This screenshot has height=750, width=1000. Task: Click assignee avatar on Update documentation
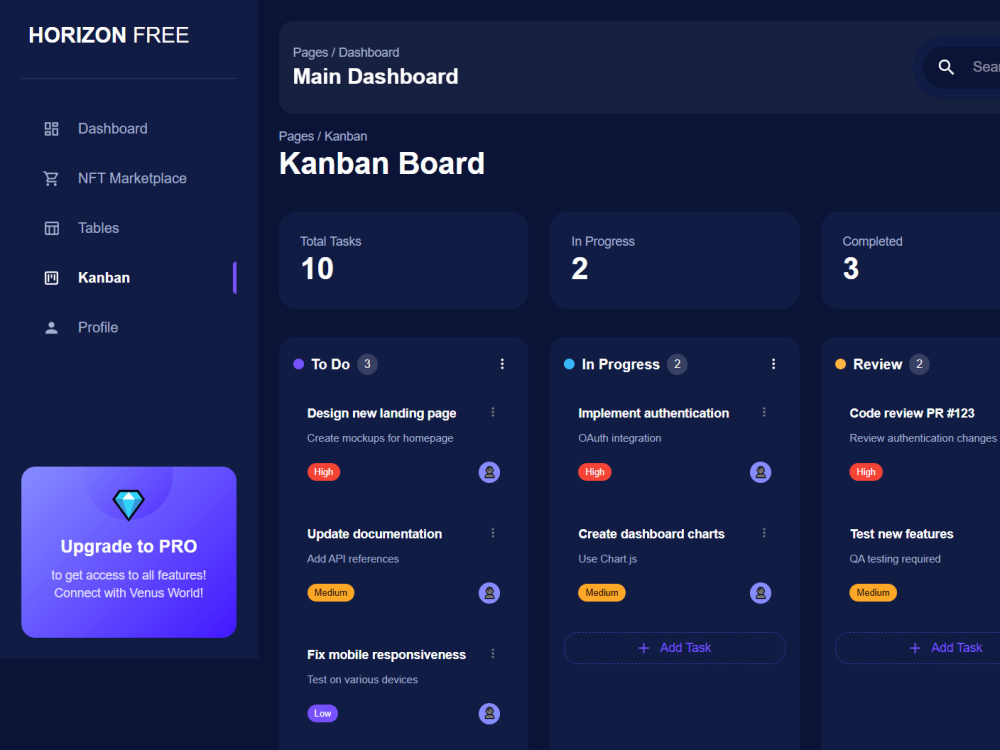point(489,592)
